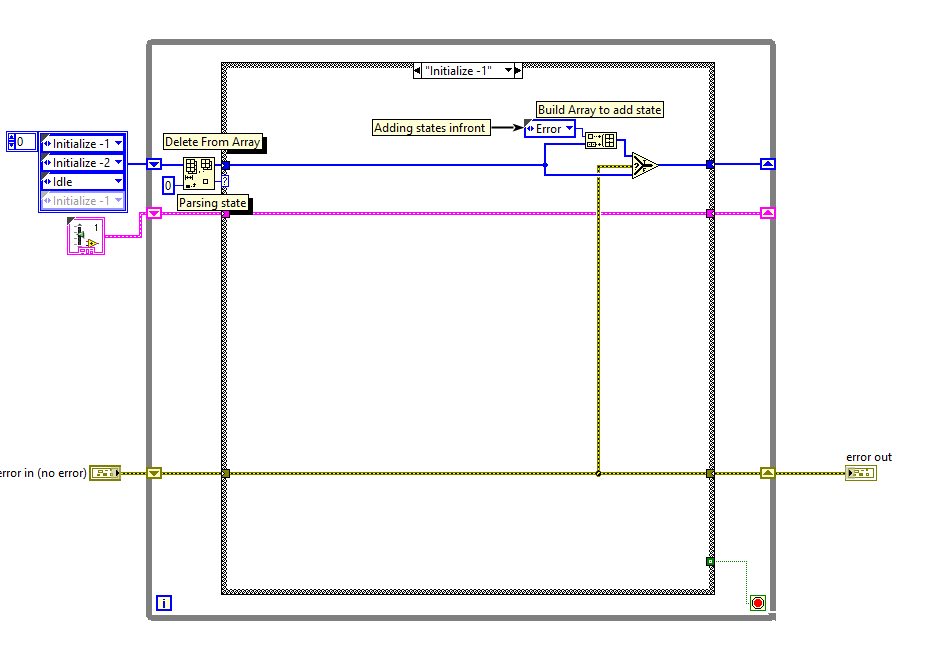Click the green True constant near loop edge
Viewport: 944px width, 651px height.
pos(709,561)
